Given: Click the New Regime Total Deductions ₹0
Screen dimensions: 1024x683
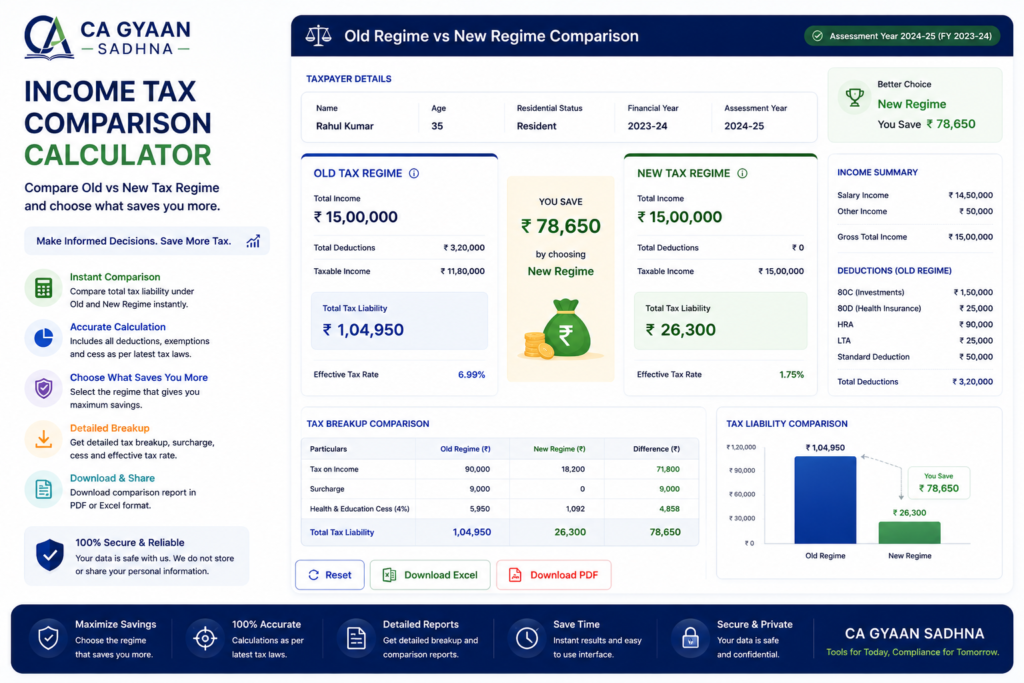Looking at the screenshot, I should click(798, 247).
